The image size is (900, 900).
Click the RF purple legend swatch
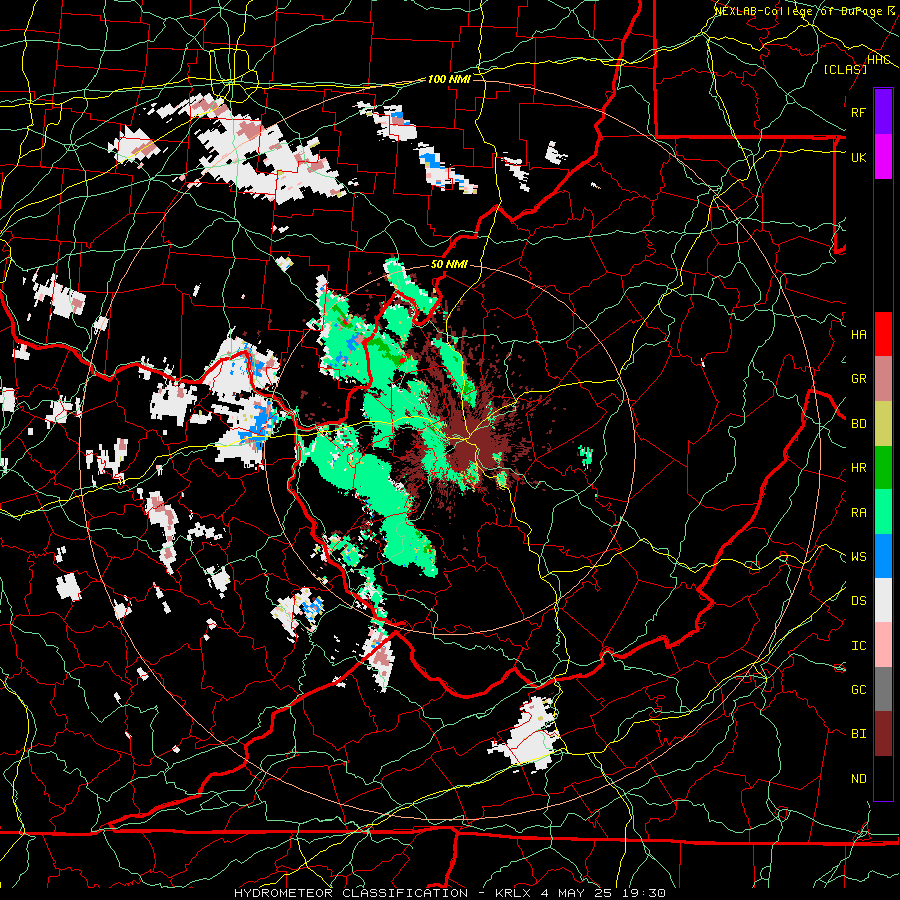pyautogui.click(x=883, y=112)
